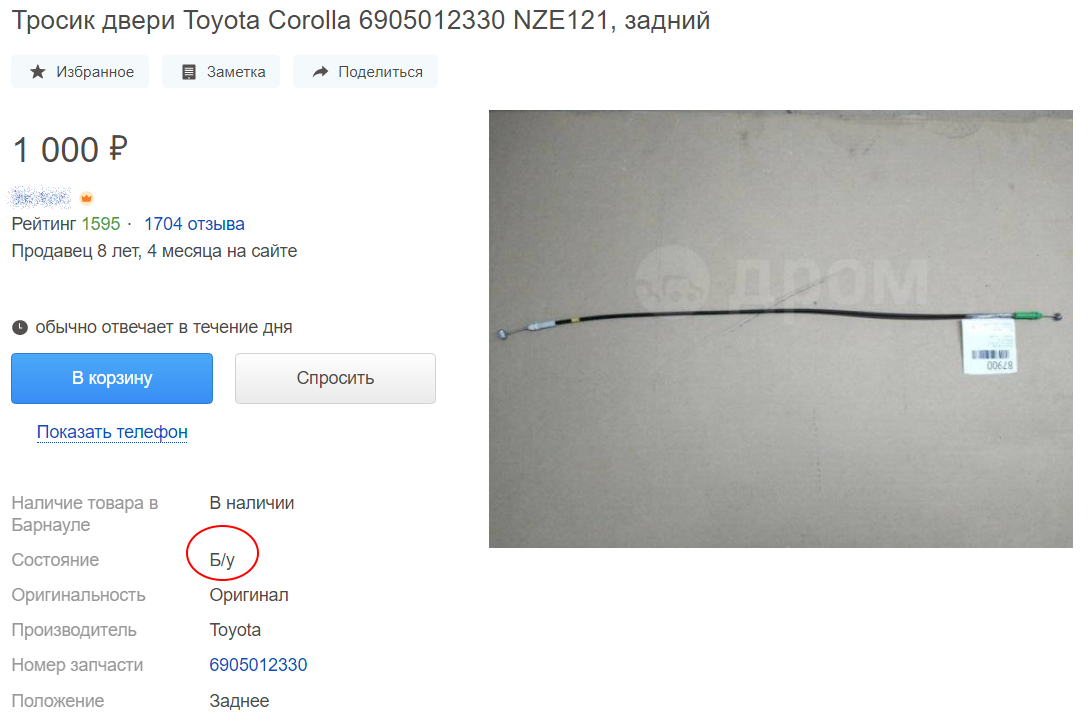Click the Избранное favorites button
Screen dimensions: 1091x722
coord(80,72)
